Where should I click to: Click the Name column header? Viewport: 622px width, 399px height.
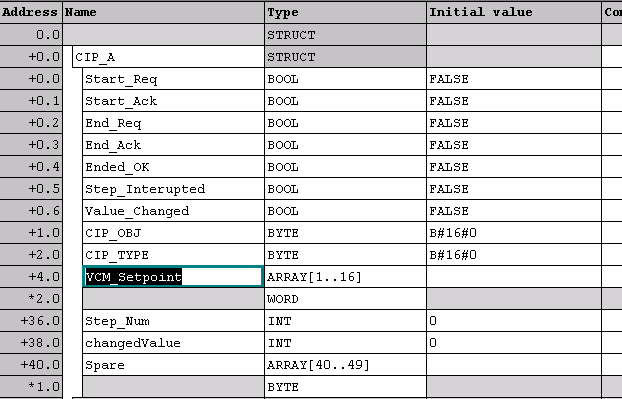(x=163, y=12)
